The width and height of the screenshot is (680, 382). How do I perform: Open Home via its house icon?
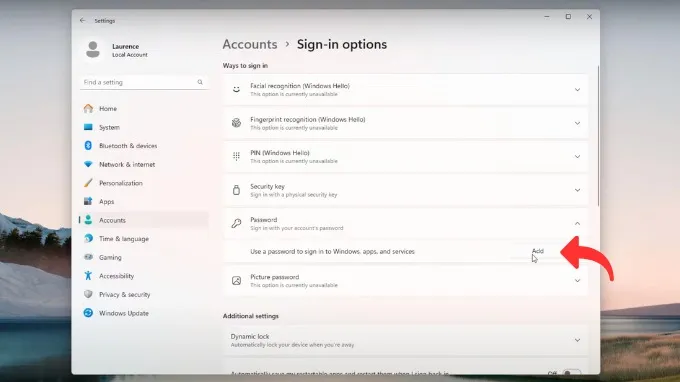(x=88, y=108)
